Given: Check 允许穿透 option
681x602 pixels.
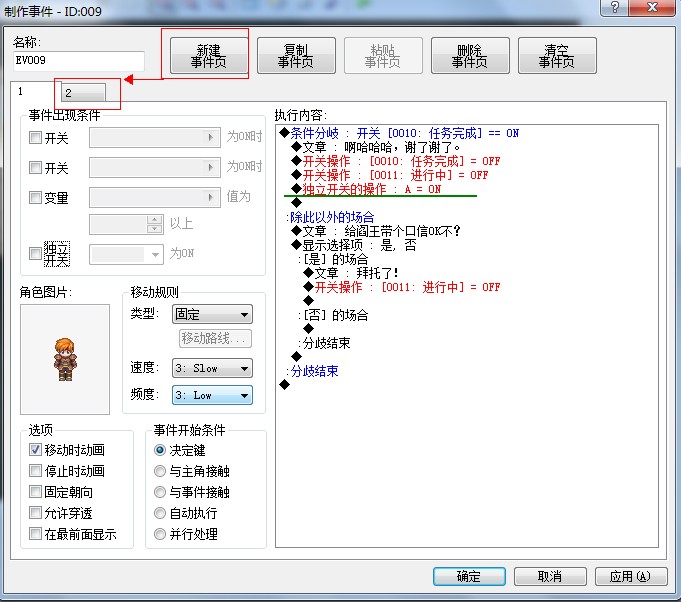Looking at the screenshot, I should point(35,513).
